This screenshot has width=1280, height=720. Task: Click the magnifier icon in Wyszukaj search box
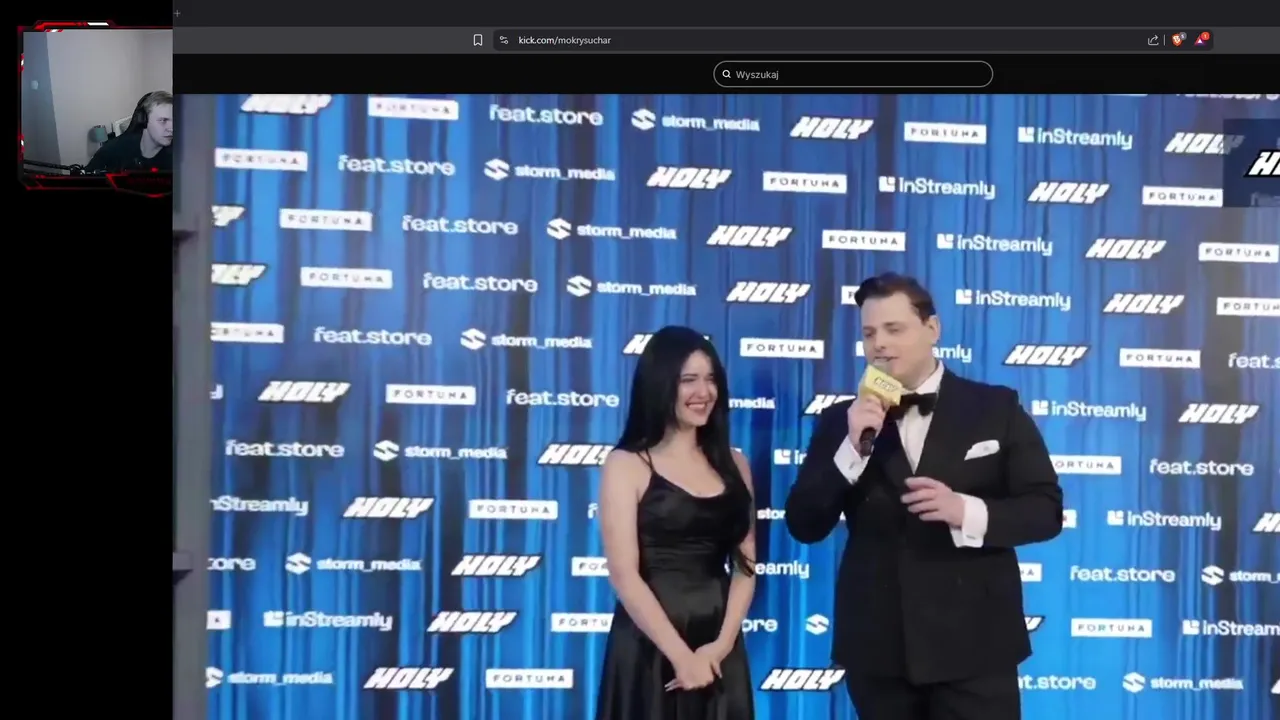(x=727, y=74)
